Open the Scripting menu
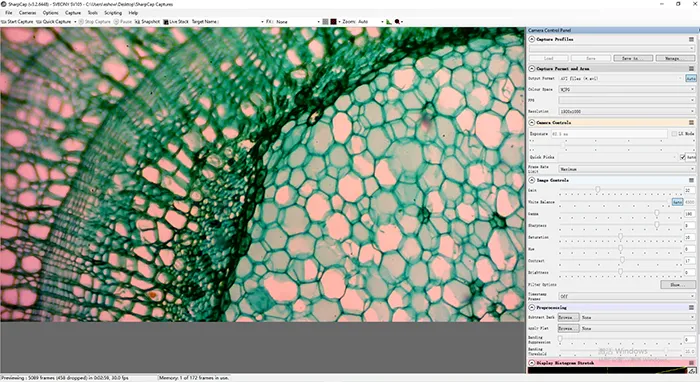Viewport: 700px width, 382px height. point(113,13)
